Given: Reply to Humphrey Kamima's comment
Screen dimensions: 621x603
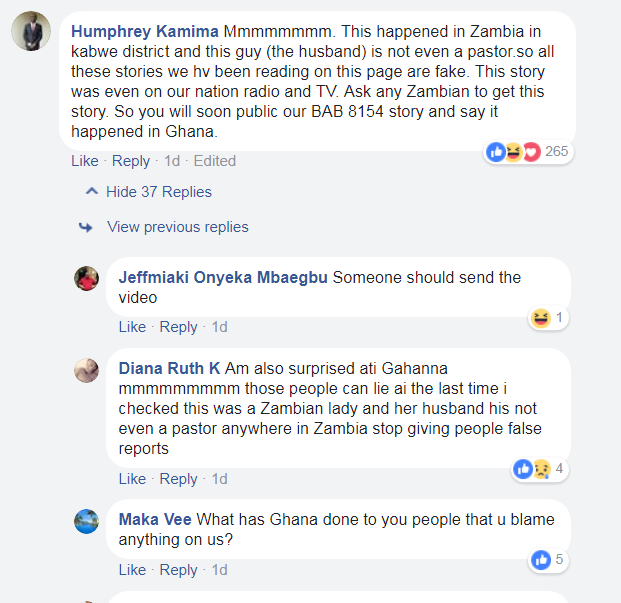Looking at the screenshot, I should (131, 161).
